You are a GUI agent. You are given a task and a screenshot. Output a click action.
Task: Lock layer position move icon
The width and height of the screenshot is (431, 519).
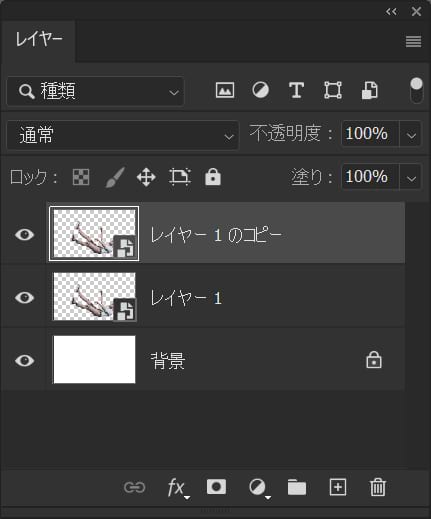146,177
